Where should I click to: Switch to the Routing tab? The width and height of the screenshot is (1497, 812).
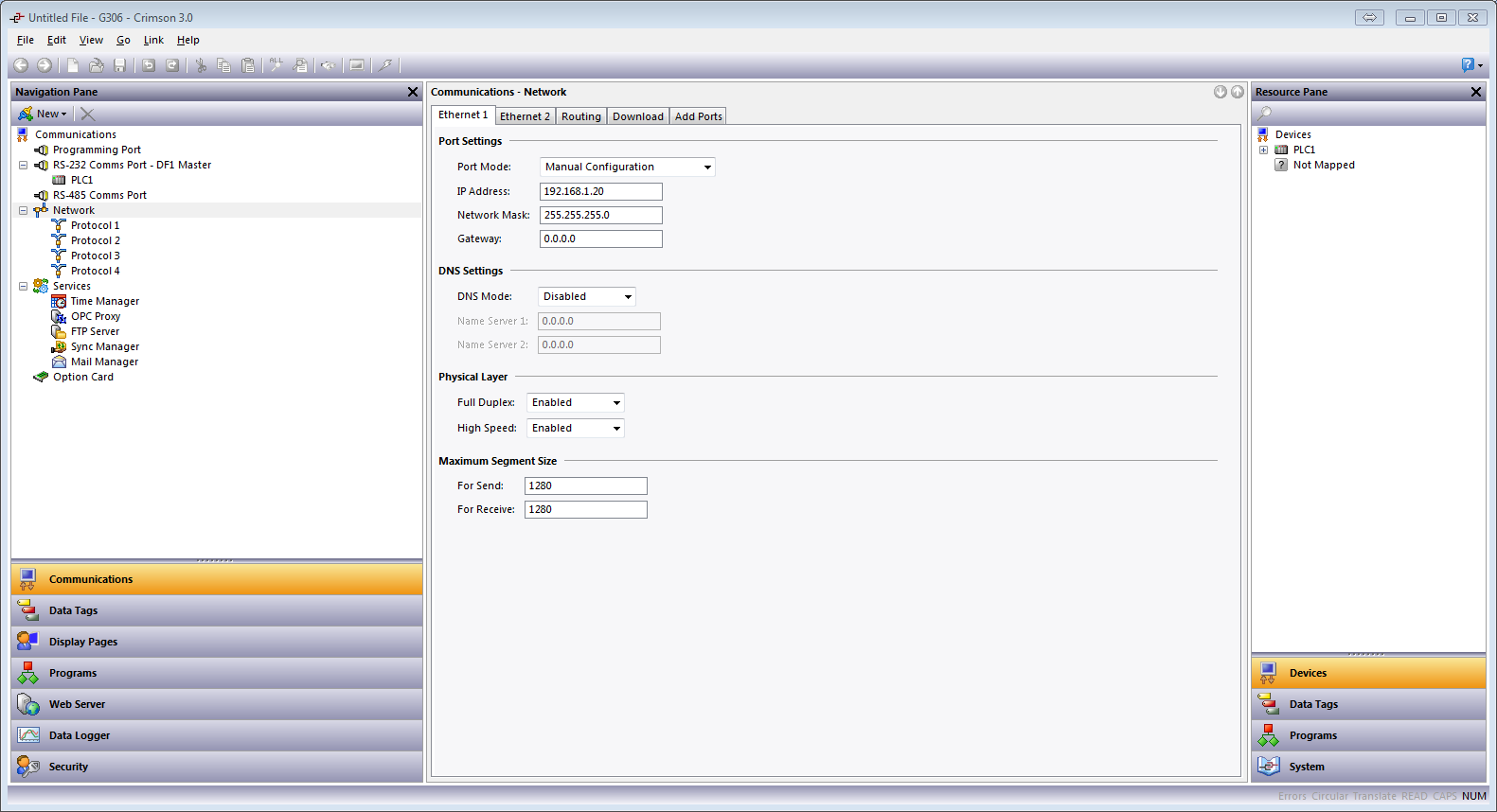point(581,116)
